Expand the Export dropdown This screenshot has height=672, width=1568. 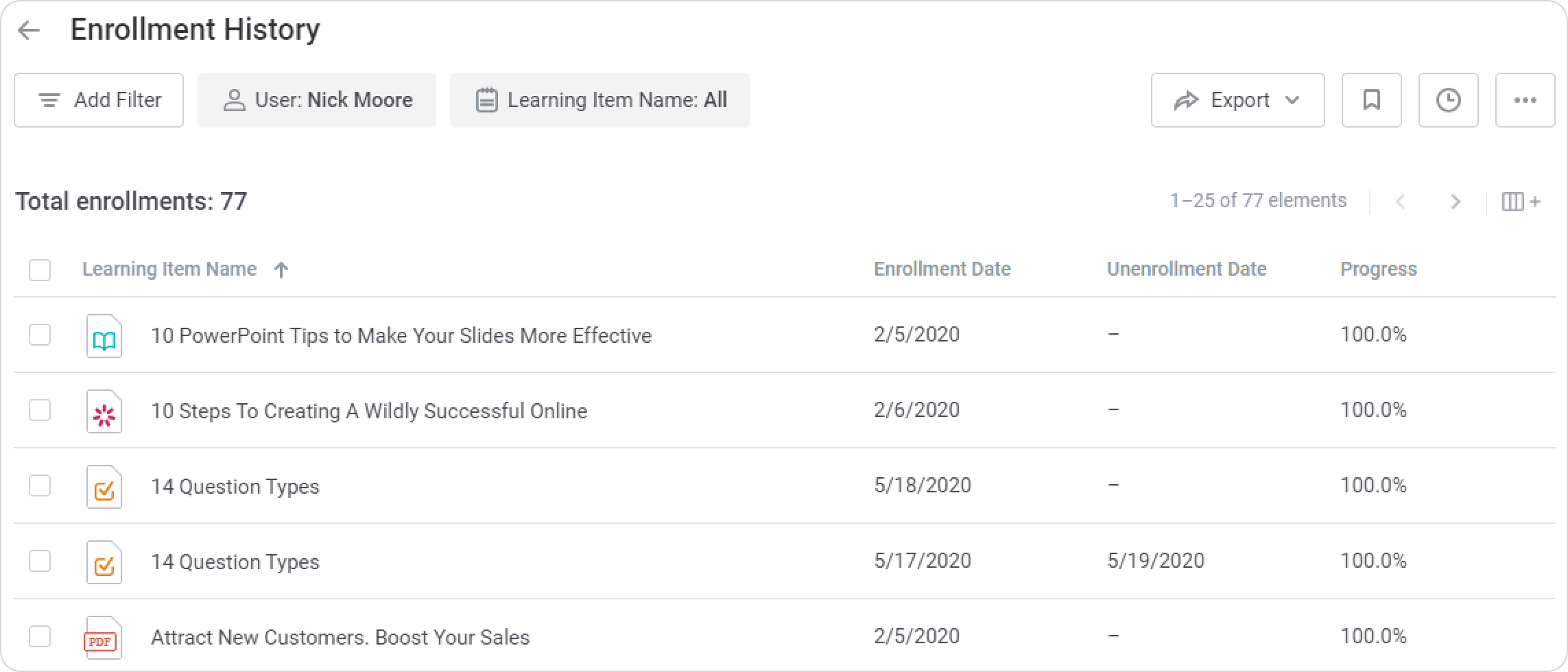tap(1237, 100)
